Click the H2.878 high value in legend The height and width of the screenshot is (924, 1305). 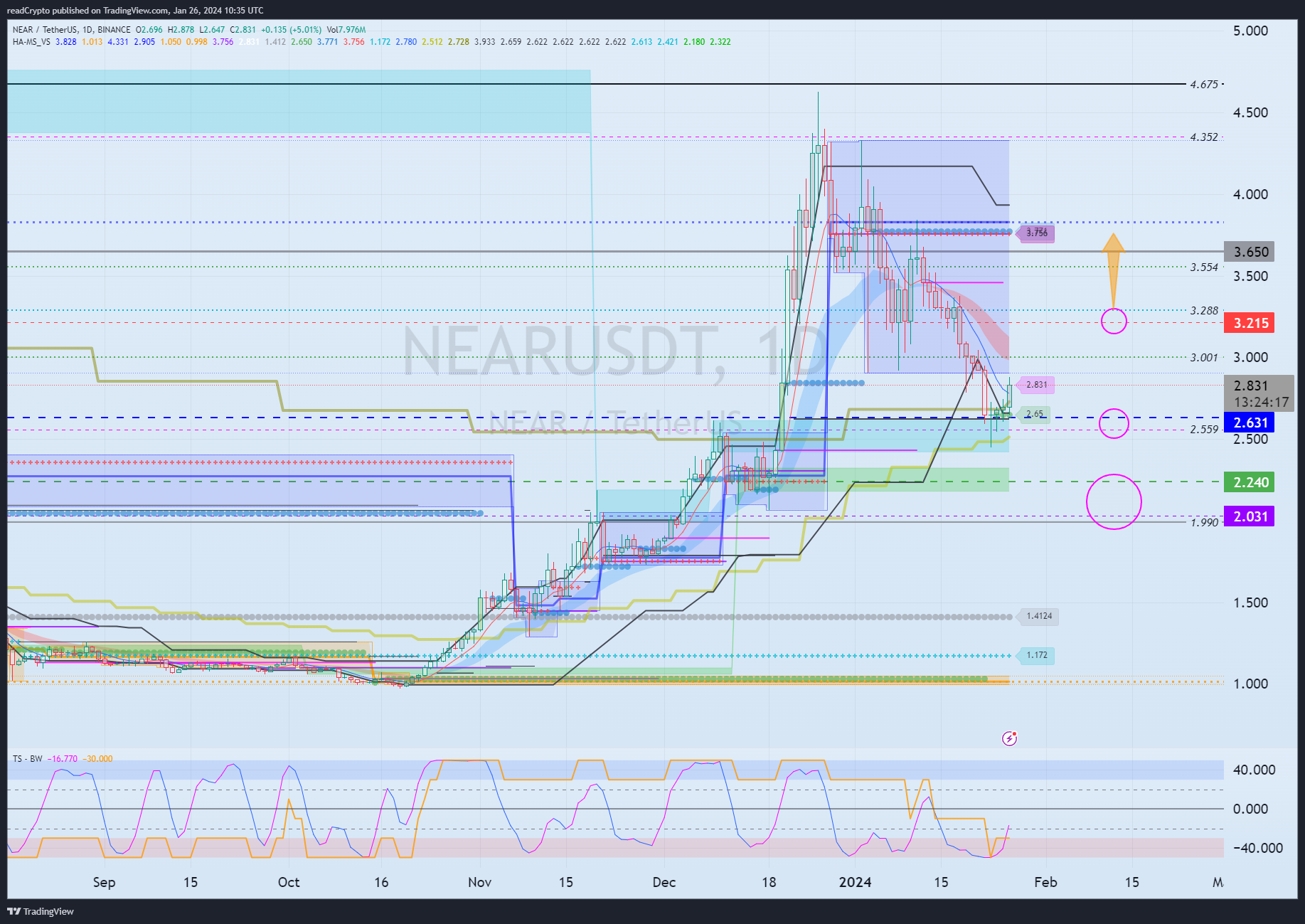pyautogui.click(x=181, y=30)
